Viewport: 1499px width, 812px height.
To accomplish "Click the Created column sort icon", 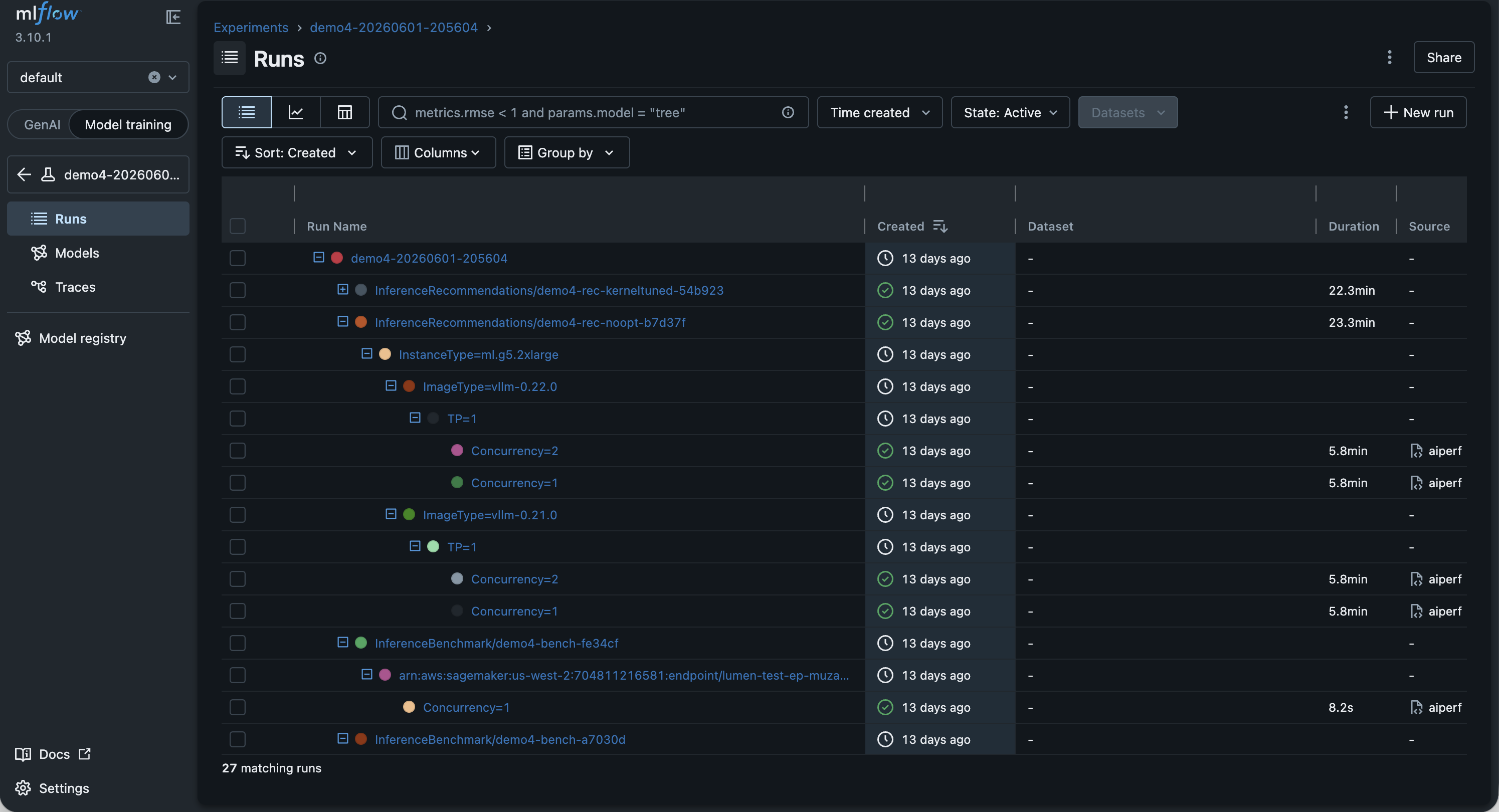I will point(941,226).
